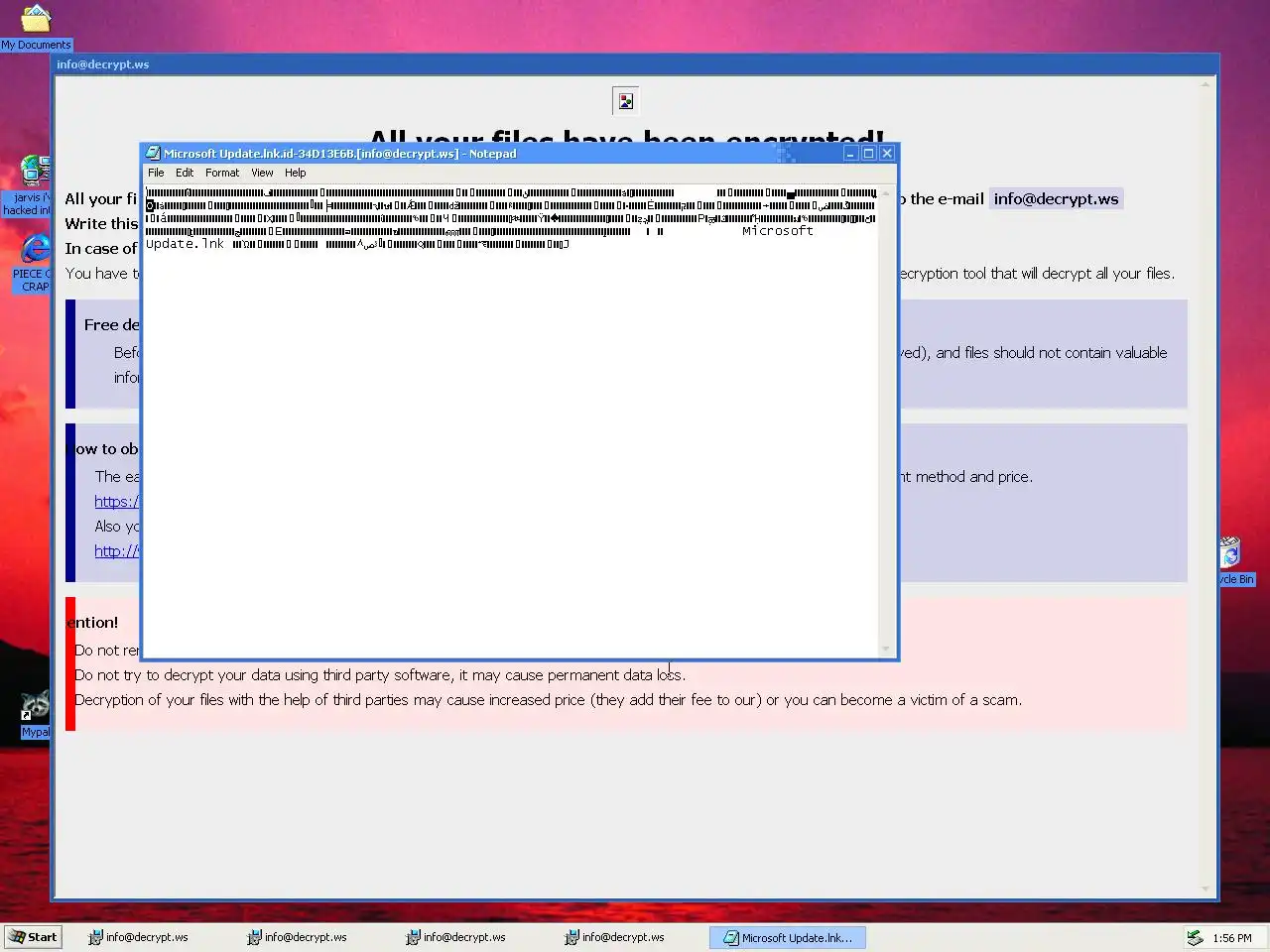1270x952 pixels.
Task: Open Notepad File menu
Action: coord(156,173)
